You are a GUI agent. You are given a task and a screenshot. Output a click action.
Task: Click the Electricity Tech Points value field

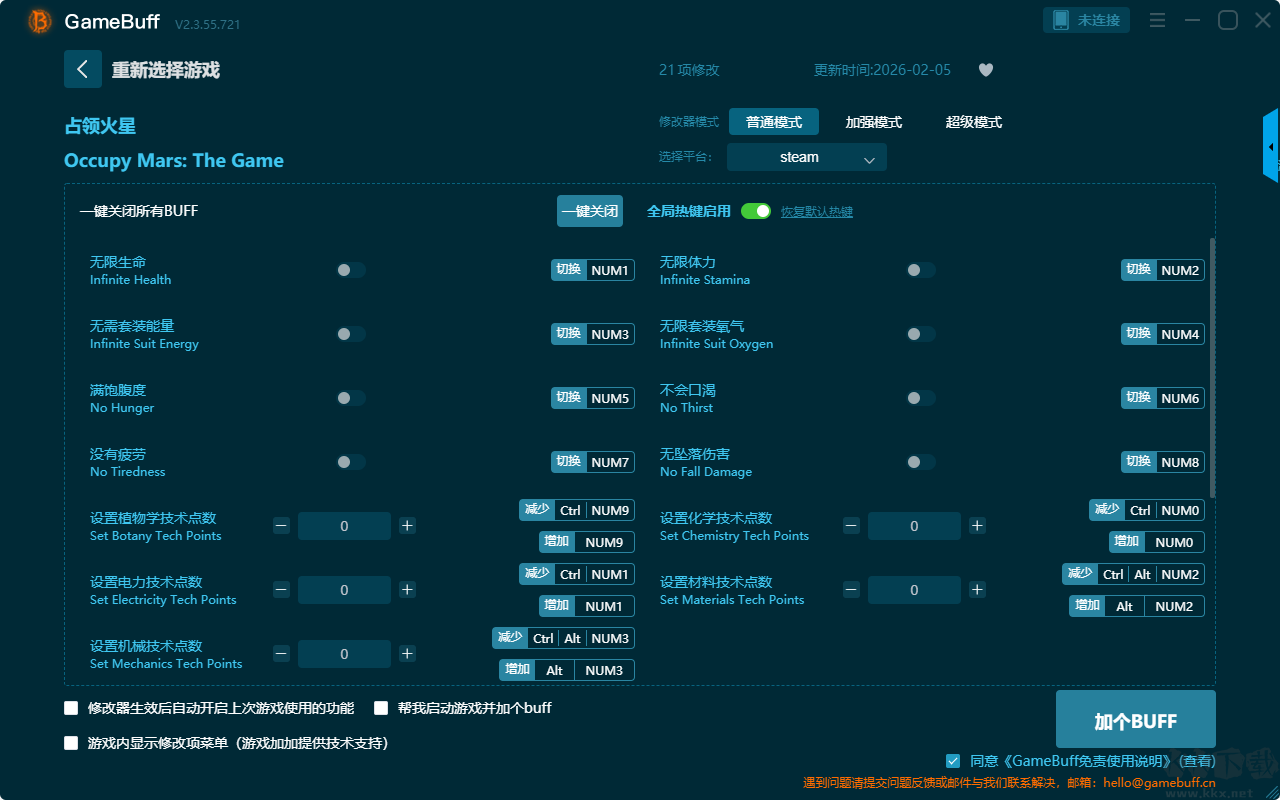[344, 590]
